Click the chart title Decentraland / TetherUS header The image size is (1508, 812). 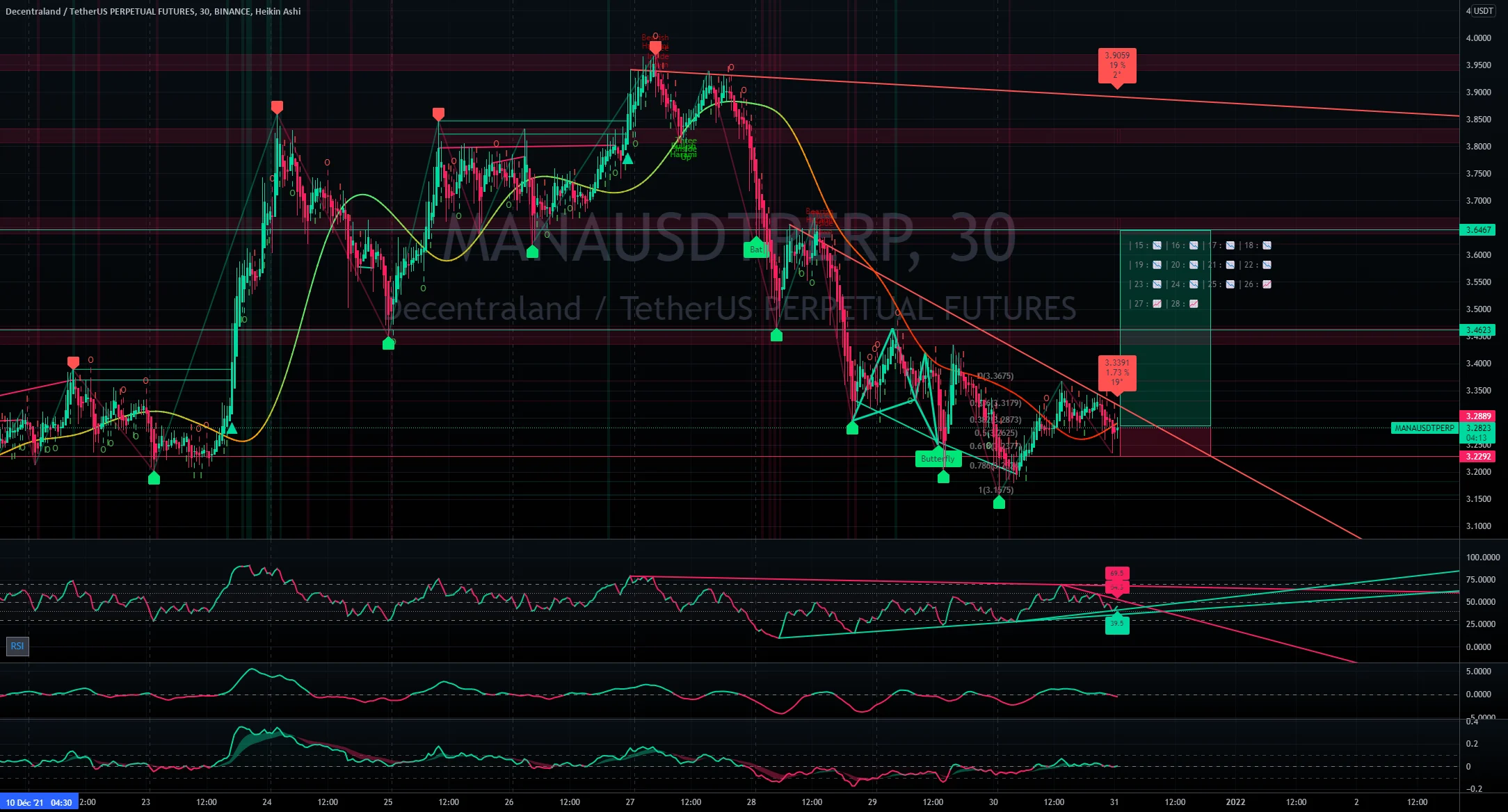coord(153,11)
